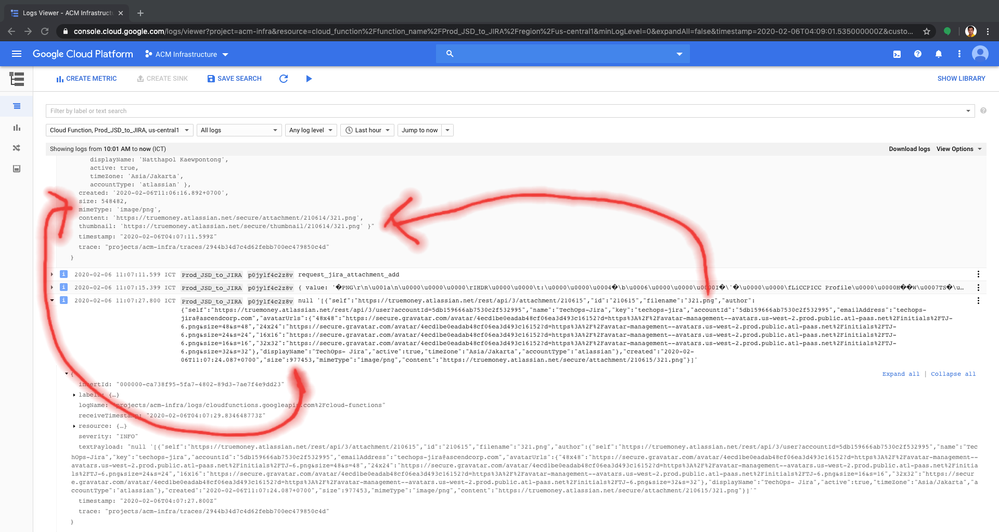Open the Cloud Function resource dropdown
Viewport: 999px width, 532px height.
pyautogui.click(x=119, y=130)
